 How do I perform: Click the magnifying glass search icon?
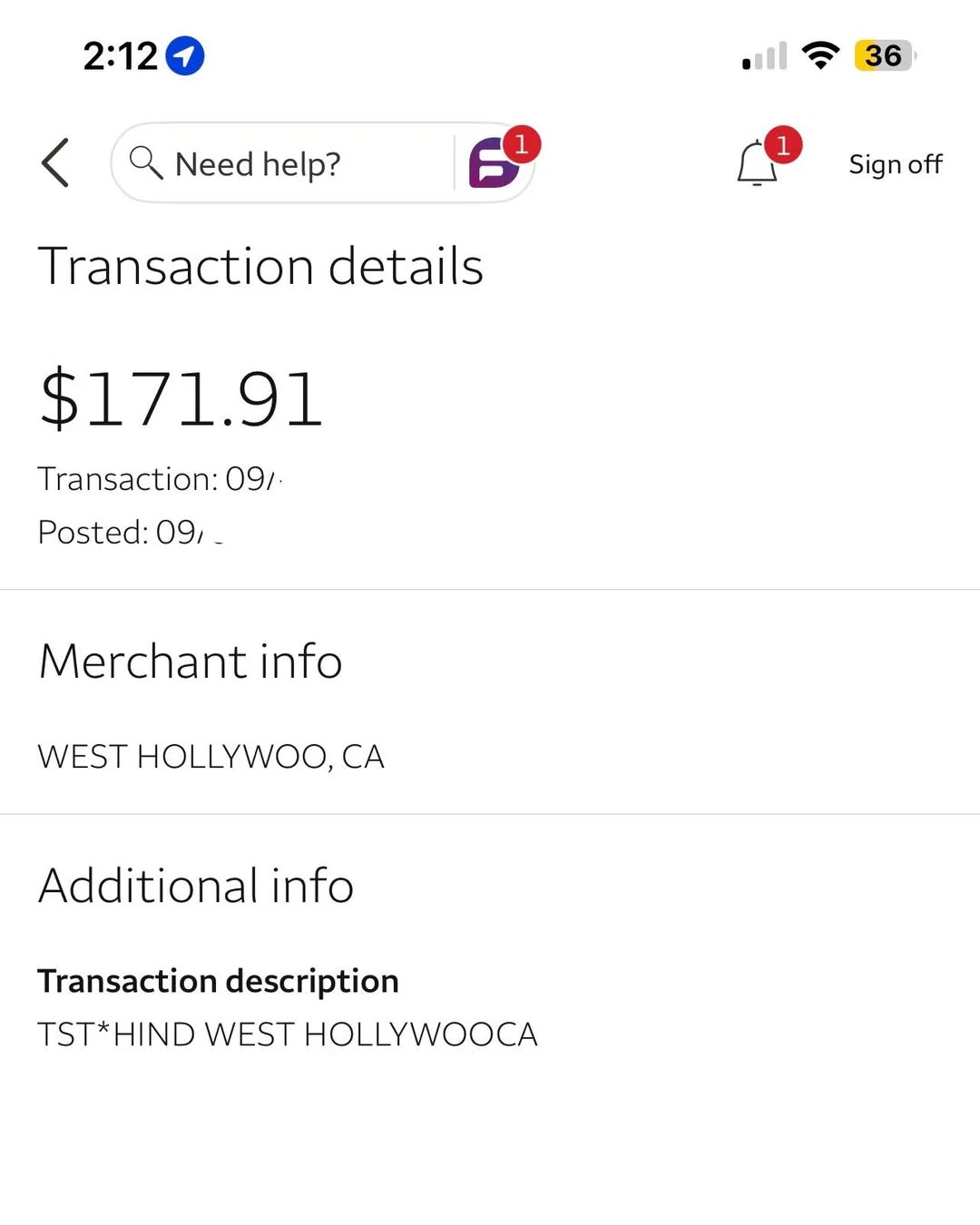[x=145, y=163]
